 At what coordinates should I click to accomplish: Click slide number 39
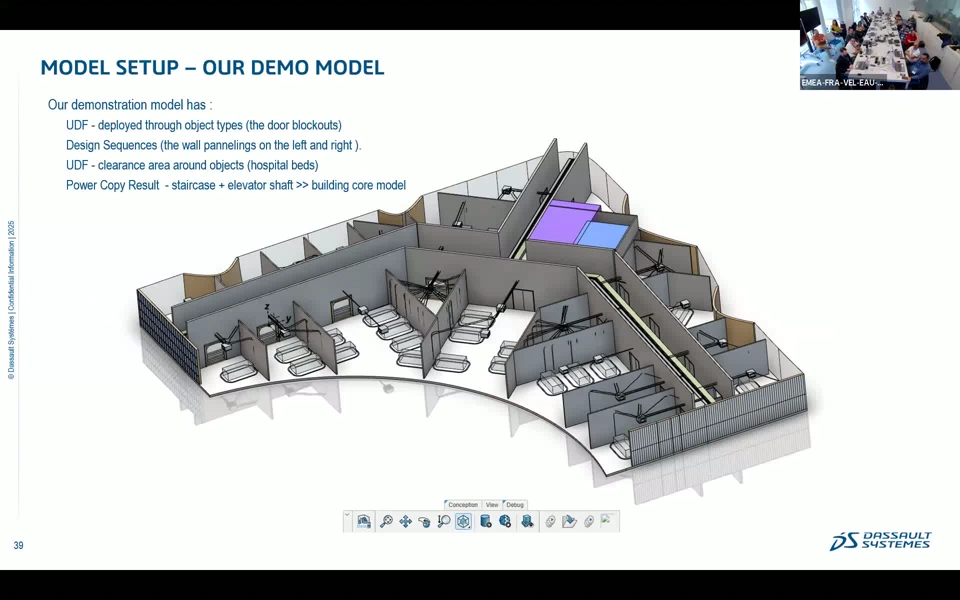click(x=18, y=546)
